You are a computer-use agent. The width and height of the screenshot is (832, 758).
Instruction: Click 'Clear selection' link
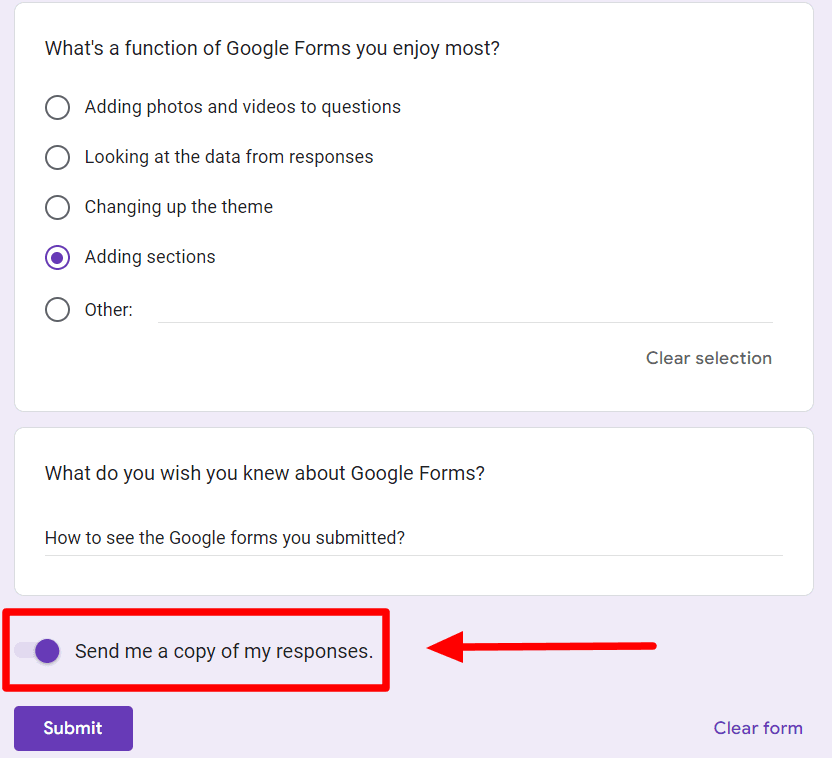coord(708,358)
